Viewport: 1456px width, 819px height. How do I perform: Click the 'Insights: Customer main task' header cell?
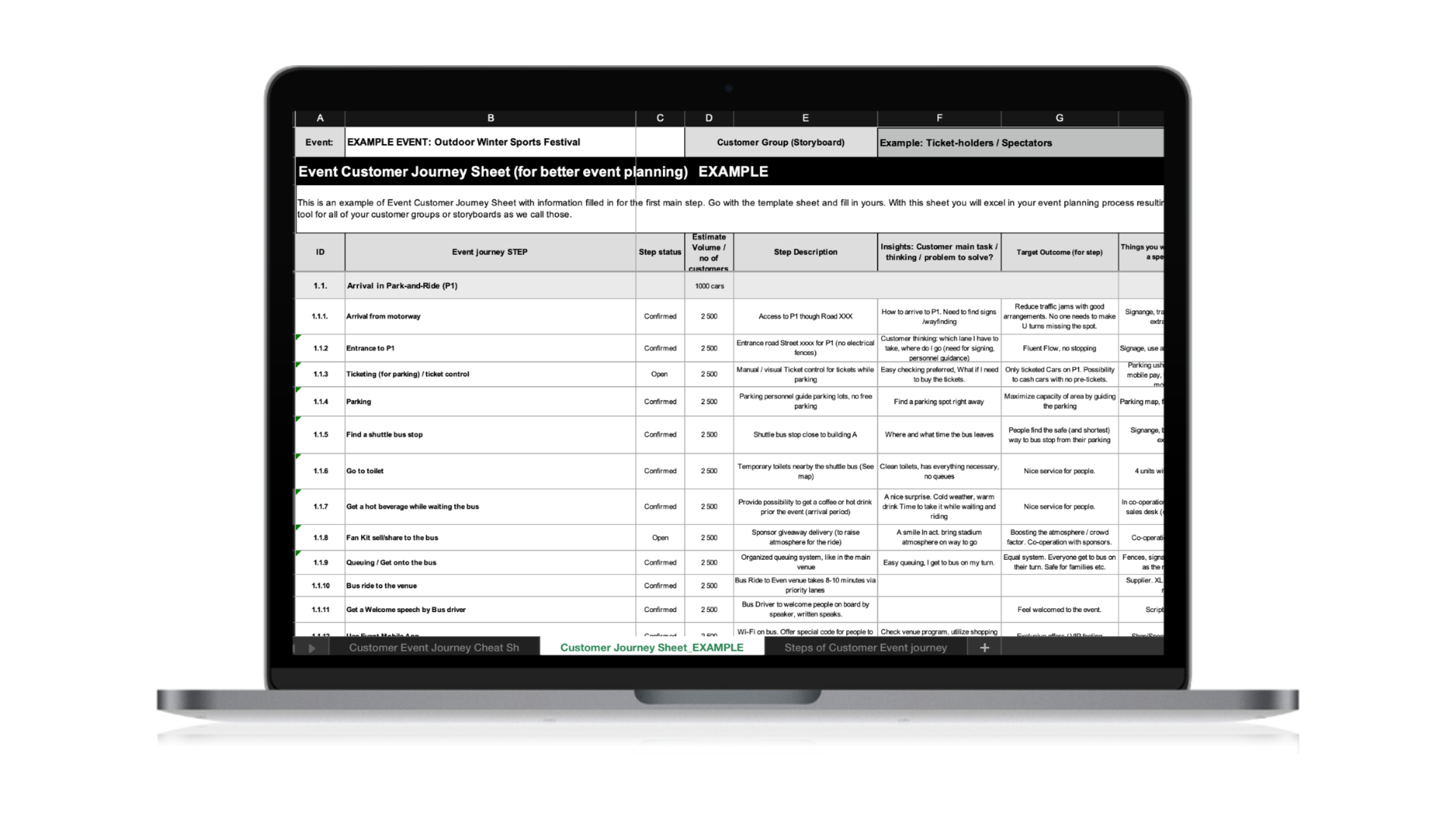tap(940, 252)
